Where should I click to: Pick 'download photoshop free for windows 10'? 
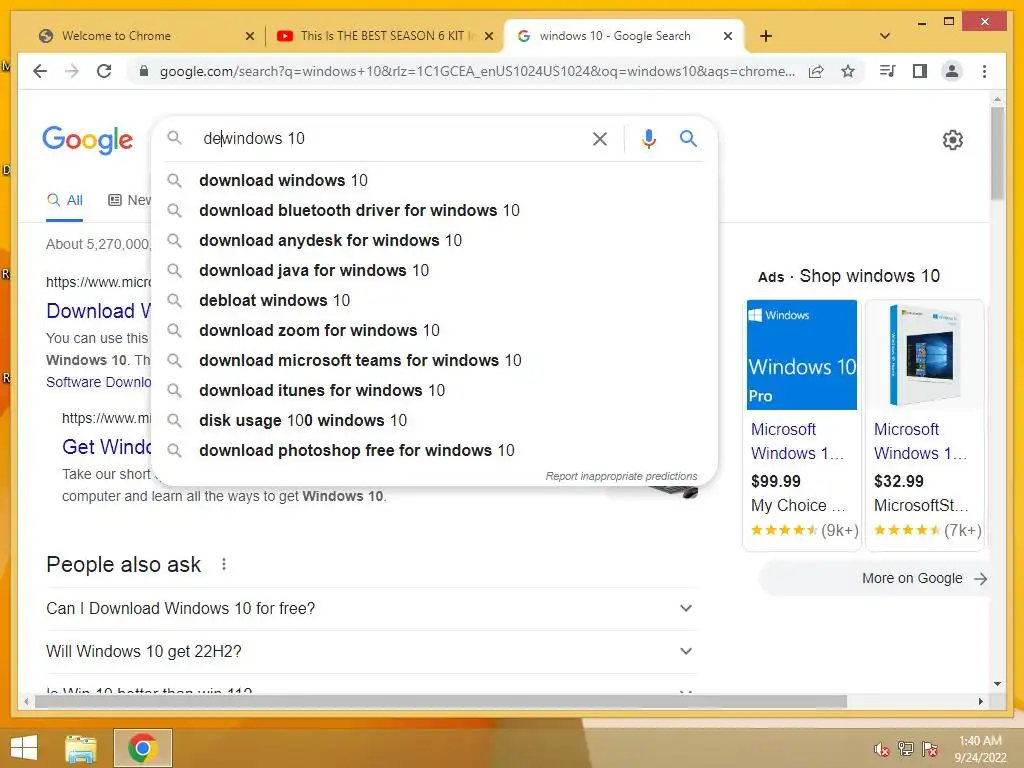[434, 451]
